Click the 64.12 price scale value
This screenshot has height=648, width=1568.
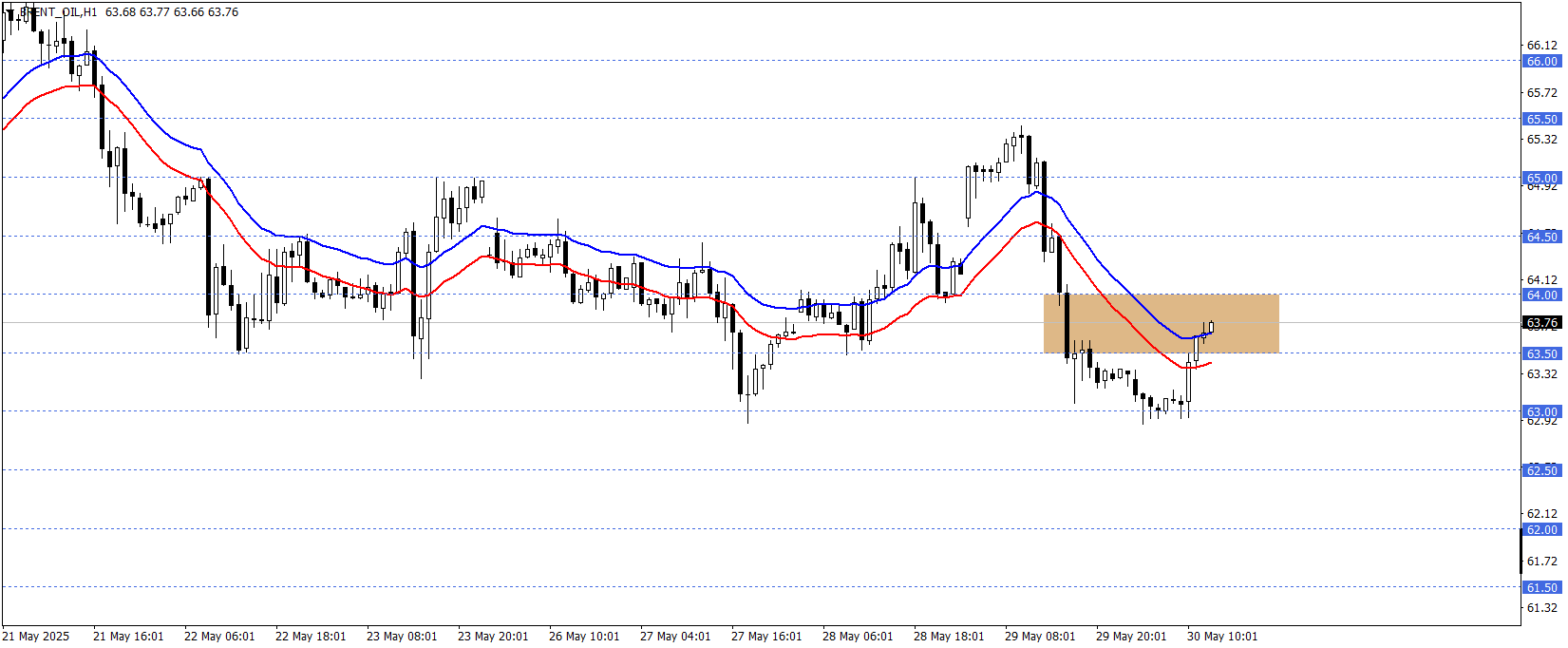1541,279
